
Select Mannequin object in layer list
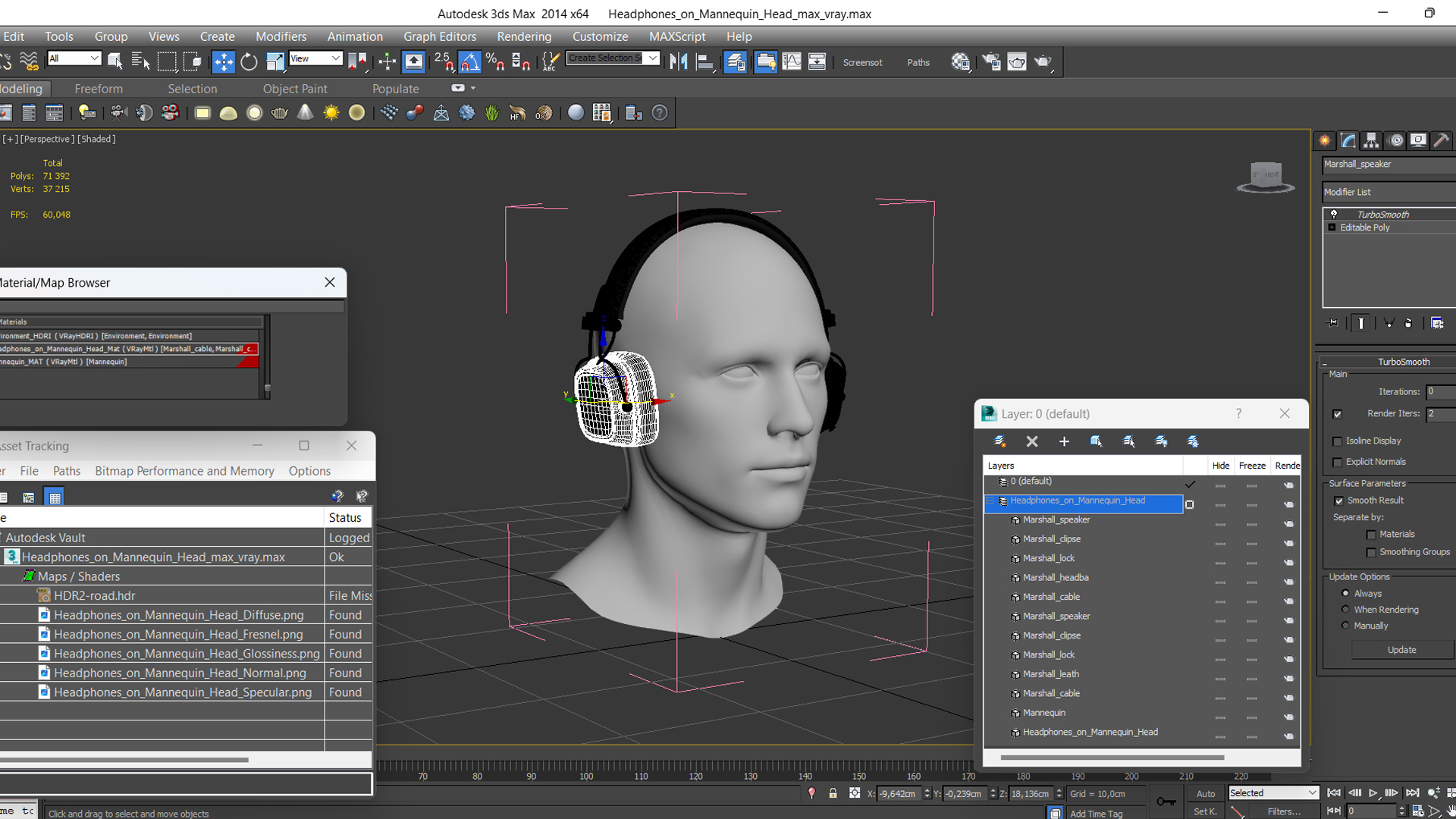(1043, 713)
